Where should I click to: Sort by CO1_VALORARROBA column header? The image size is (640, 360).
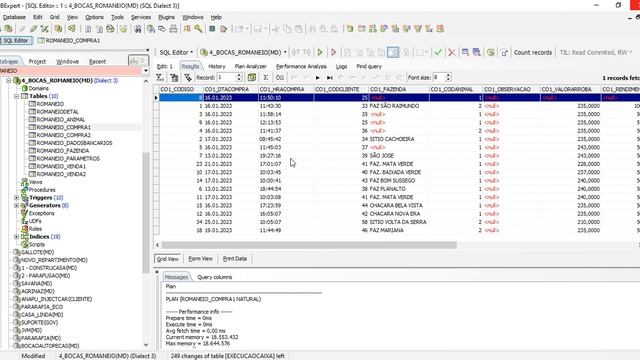[x=570, y=89]
